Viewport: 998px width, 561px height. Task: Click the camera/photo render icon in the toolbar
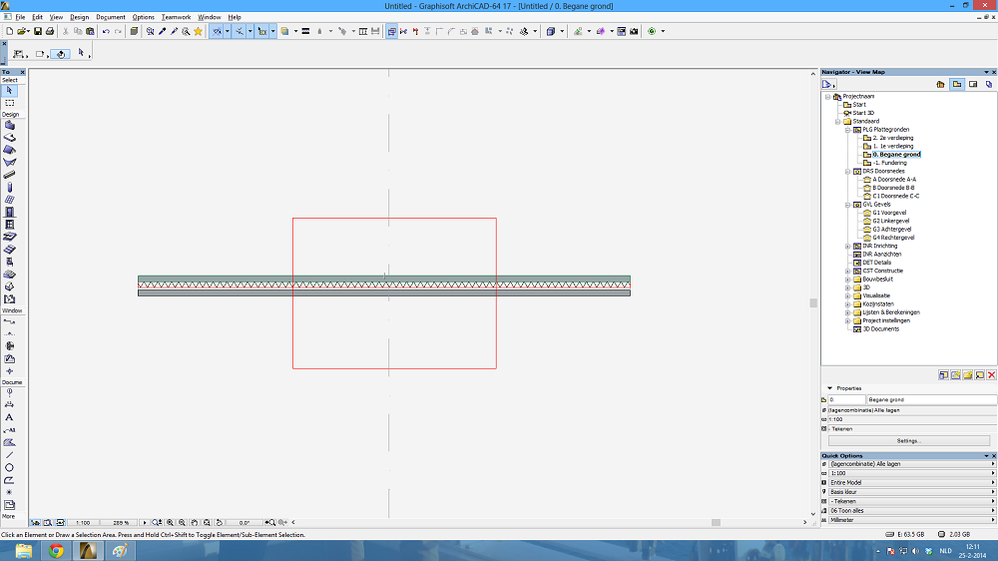click(x=634, y=31)
